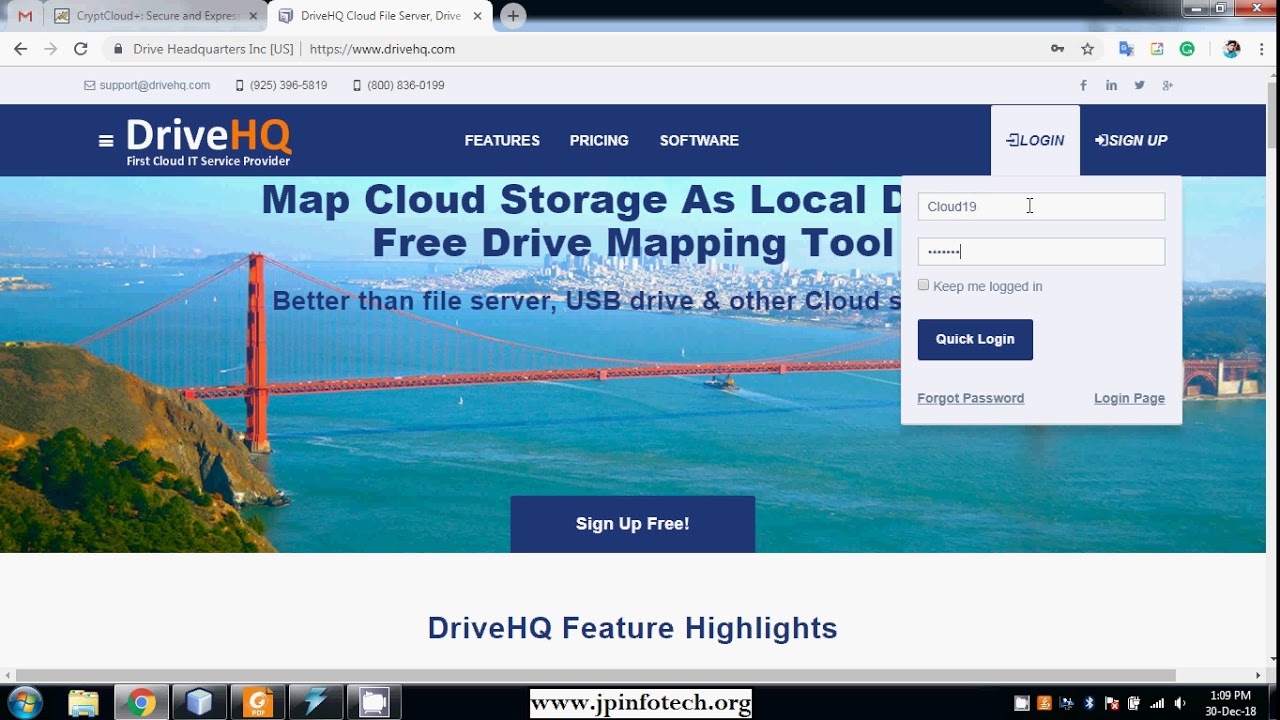
Task: Click the power battery tray icon
Action: 1134,703
